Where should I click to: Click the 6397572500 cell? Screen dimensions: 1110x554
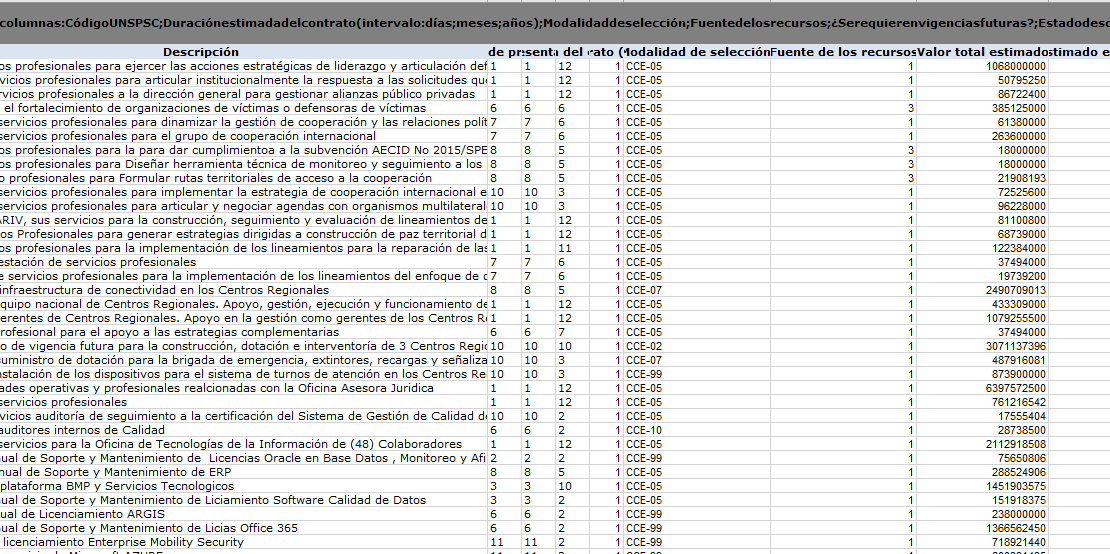[x=983, y=388]
